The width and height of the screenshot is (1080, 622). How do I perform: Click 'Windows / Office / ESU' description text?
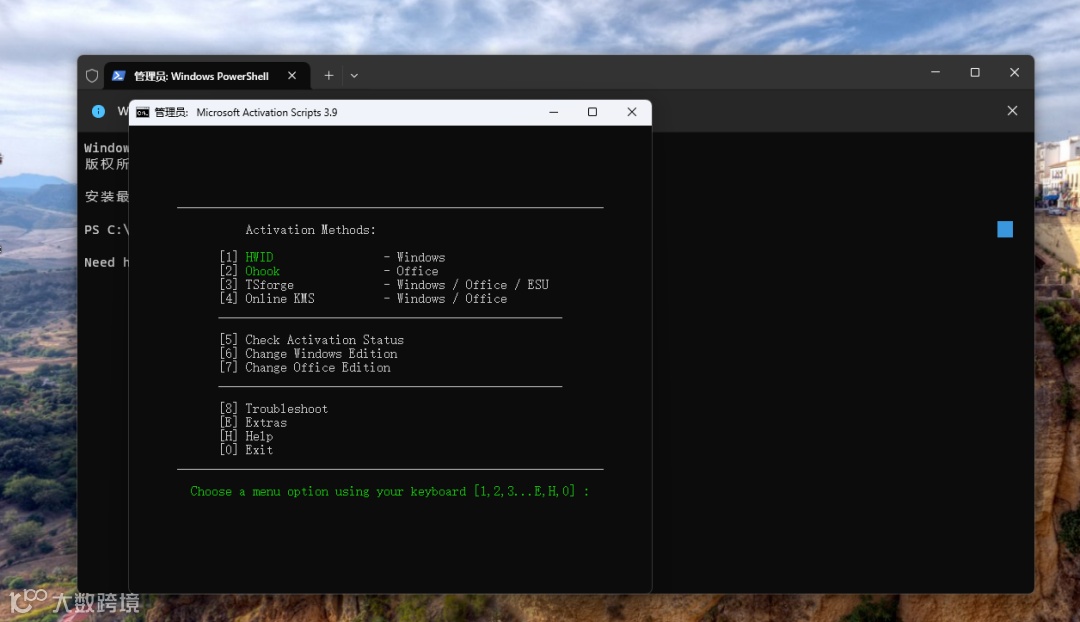point(472,284)
